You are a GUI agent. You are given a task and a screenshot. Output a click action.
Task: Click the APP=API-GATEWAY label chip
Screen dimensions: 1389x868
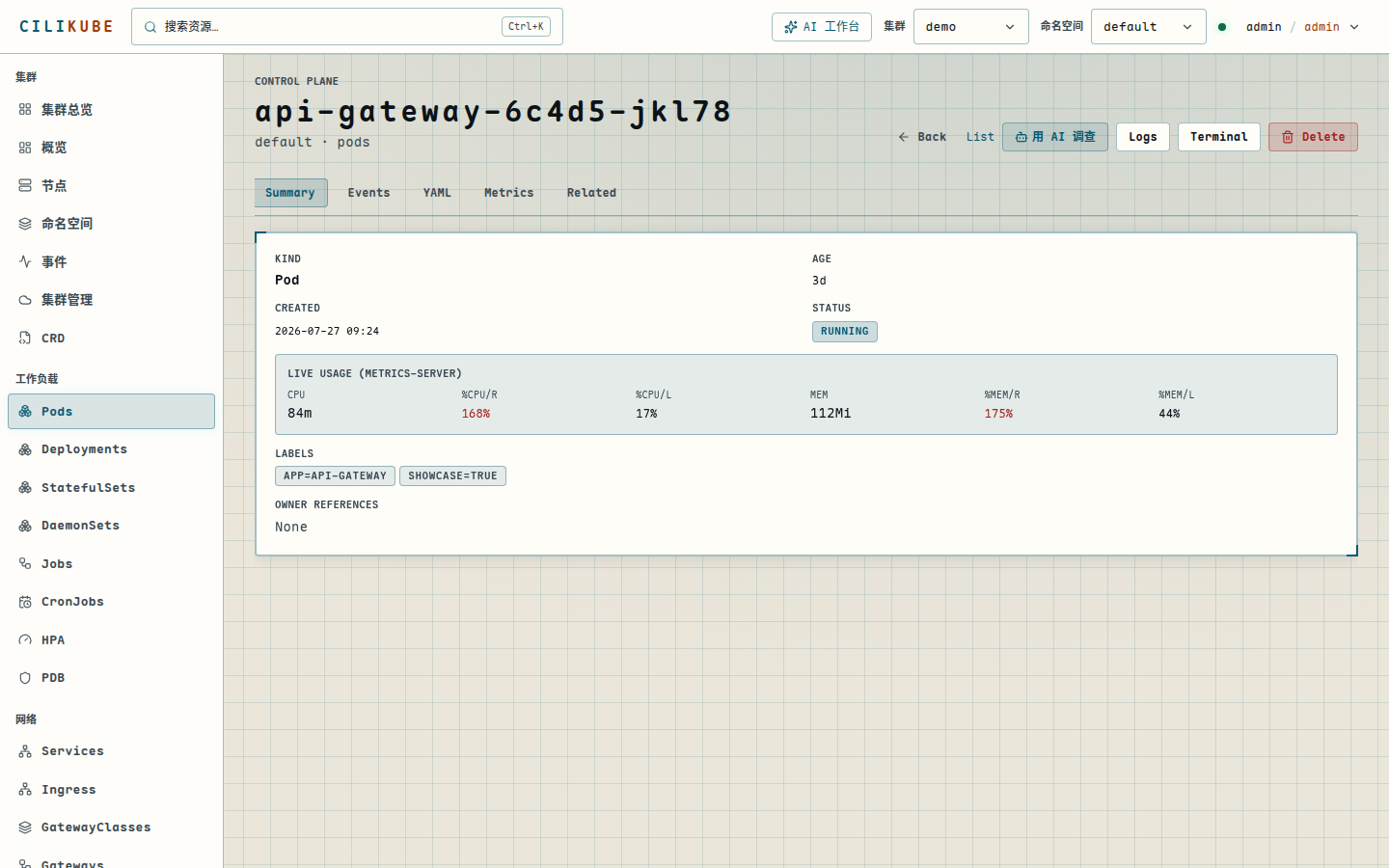(x=335, y=476)
